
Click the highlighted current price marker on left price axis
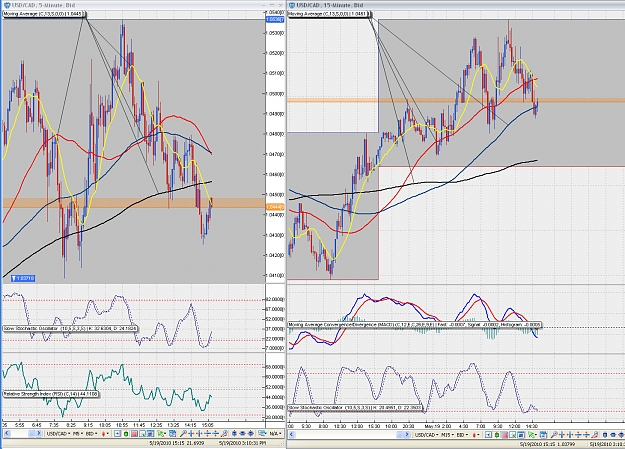pyautogui.click(x=275, y=207)
